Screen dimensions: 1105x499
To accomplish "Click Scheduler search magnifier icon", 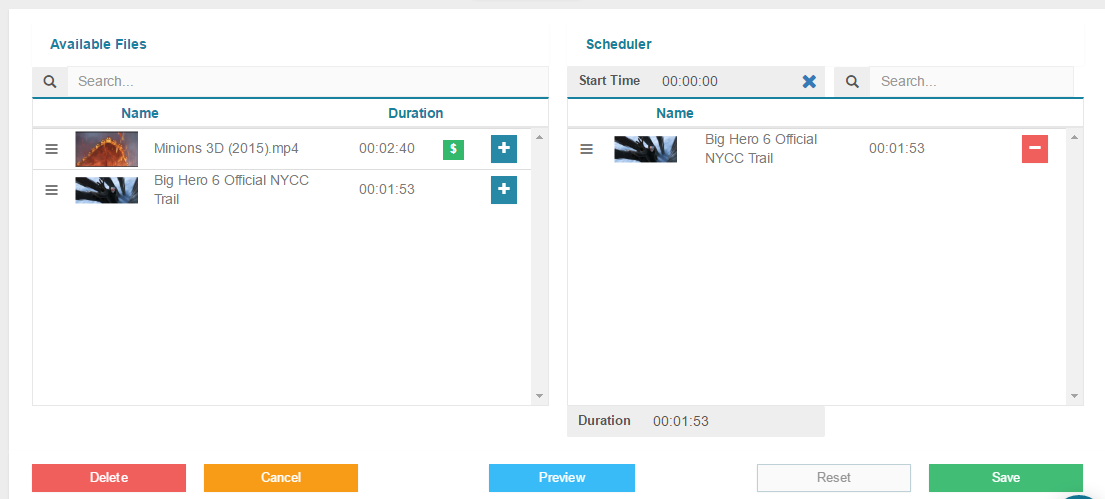I will point(852,82).
